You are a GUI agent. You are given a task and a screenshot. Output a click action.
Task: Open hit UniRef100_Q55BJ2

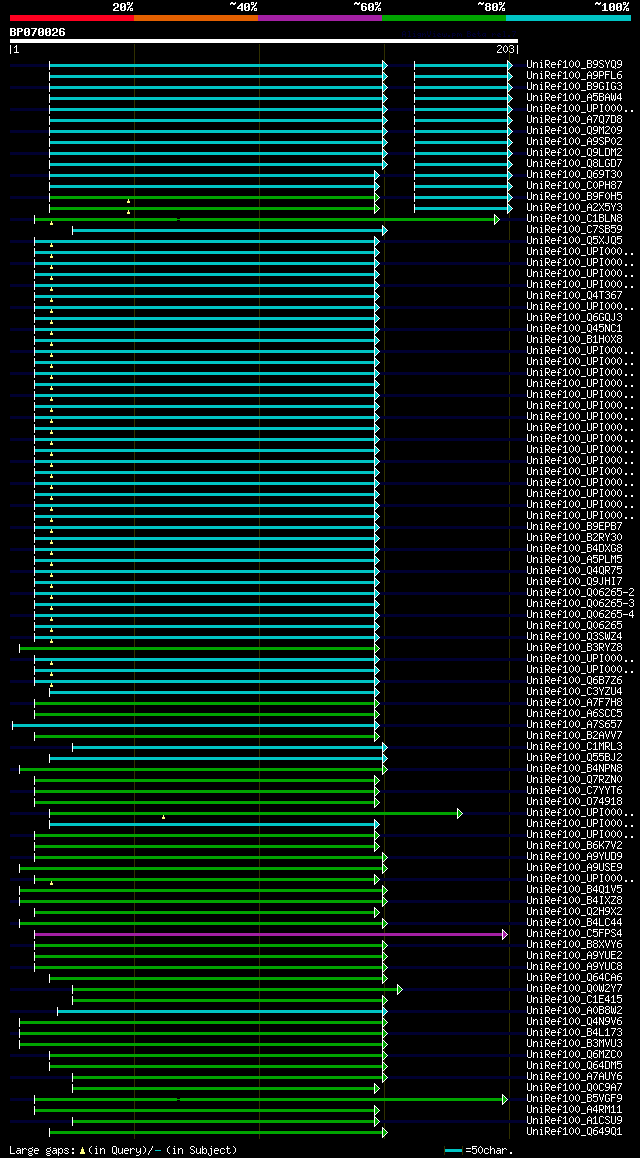pos(574,758)
